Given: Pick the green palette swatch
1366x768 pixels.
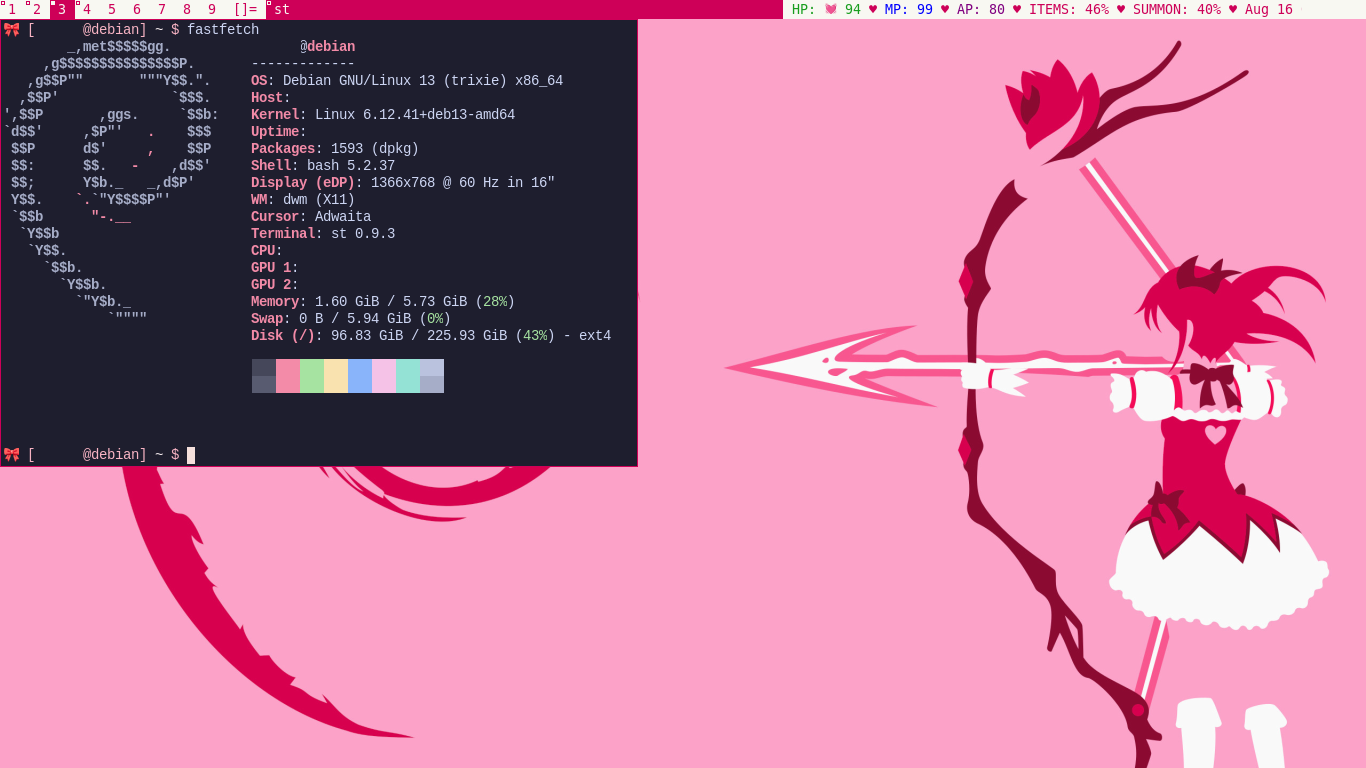Looking at the screenshot, I should click(x=312, y=376).
